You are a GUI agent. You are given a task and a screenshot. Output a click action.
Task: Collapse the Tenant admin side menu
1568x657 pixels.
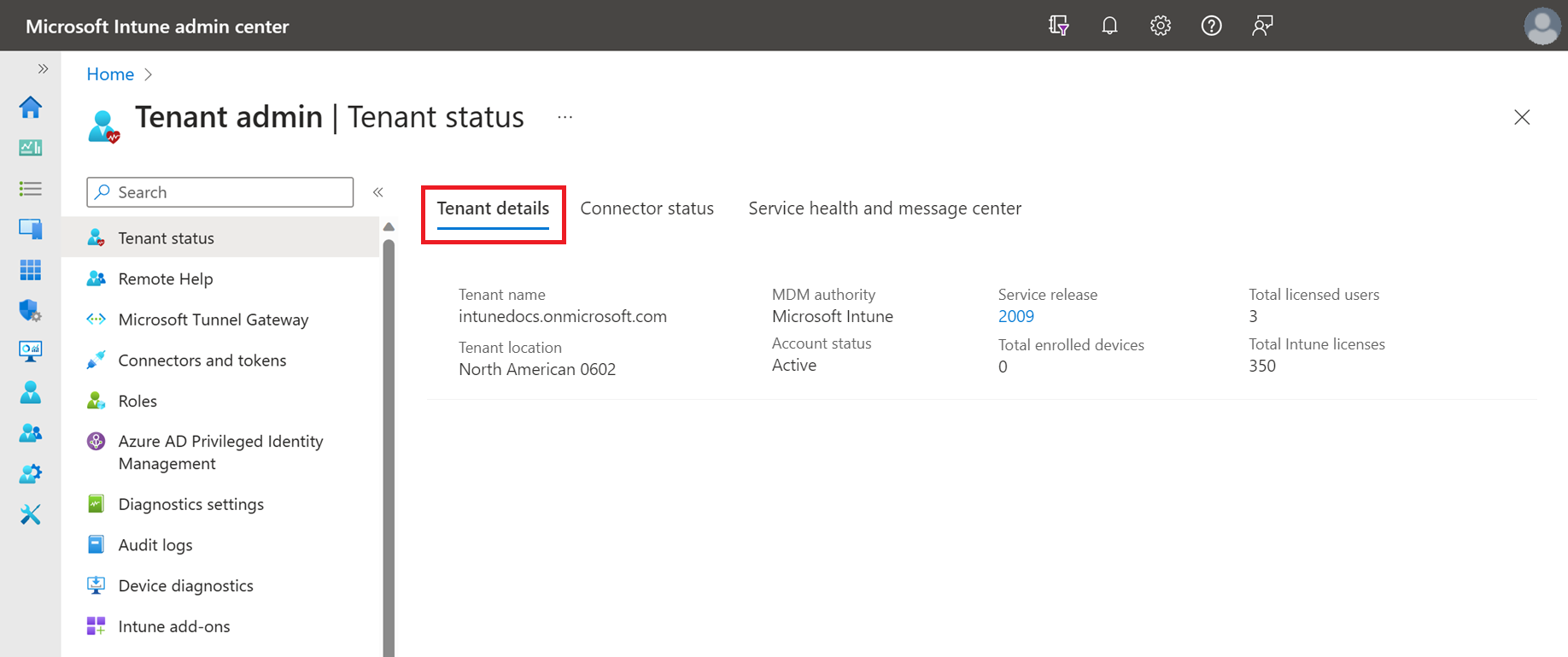[378, 192]
